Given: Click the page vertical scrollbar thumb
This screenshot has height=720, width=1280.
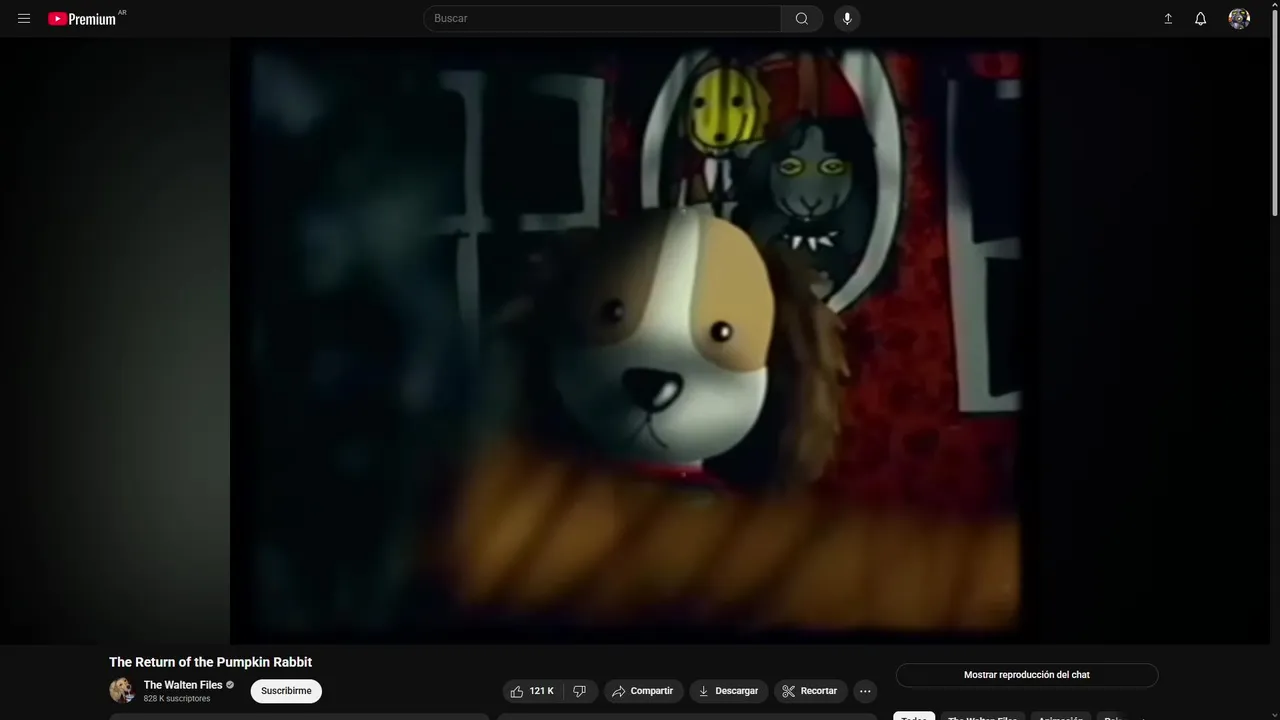Looking at the screenshot, I should [1274, 112].
